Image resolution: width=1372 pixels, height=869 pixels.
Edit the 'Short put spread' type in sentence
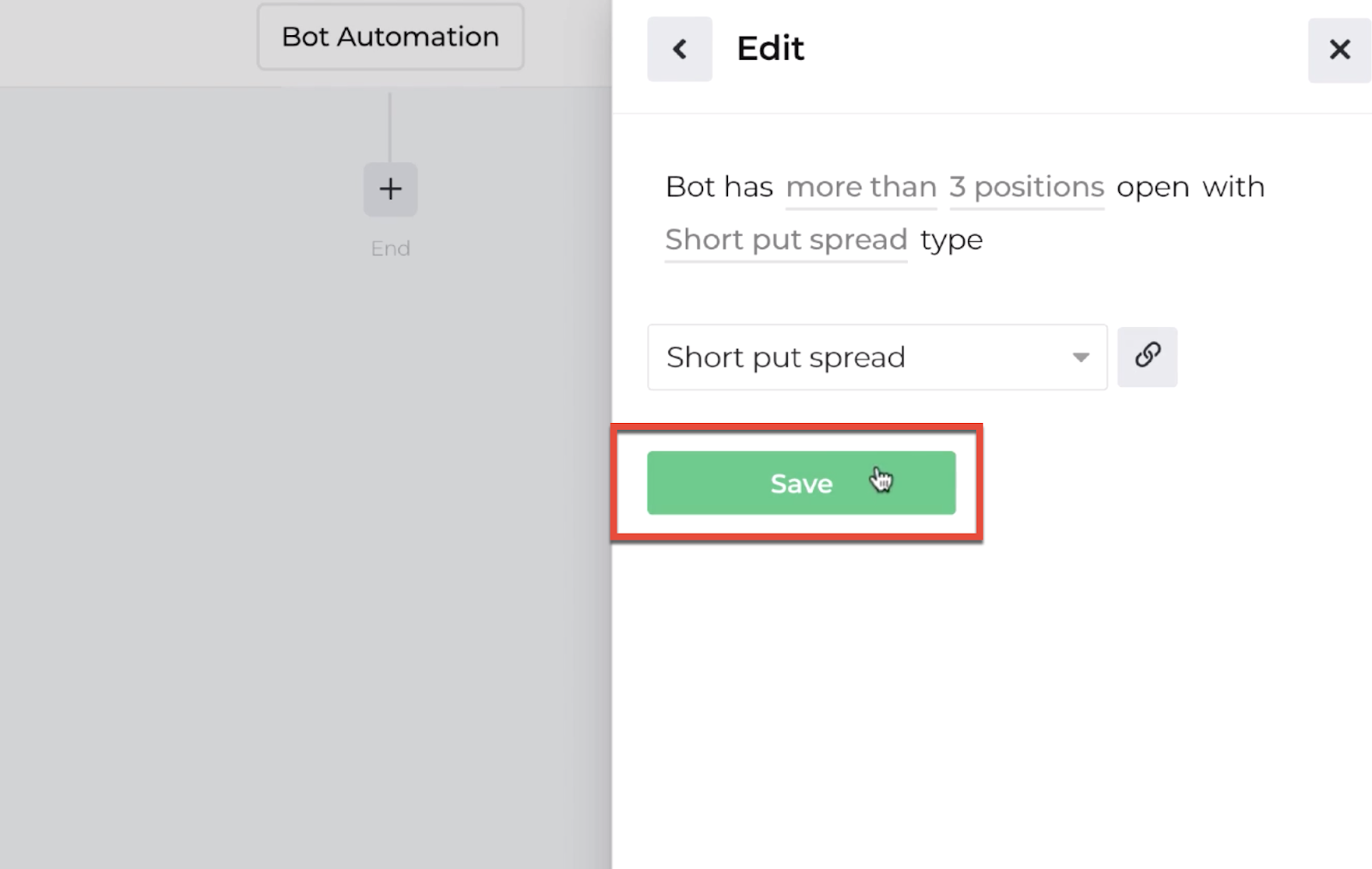(x=785, y=239)
